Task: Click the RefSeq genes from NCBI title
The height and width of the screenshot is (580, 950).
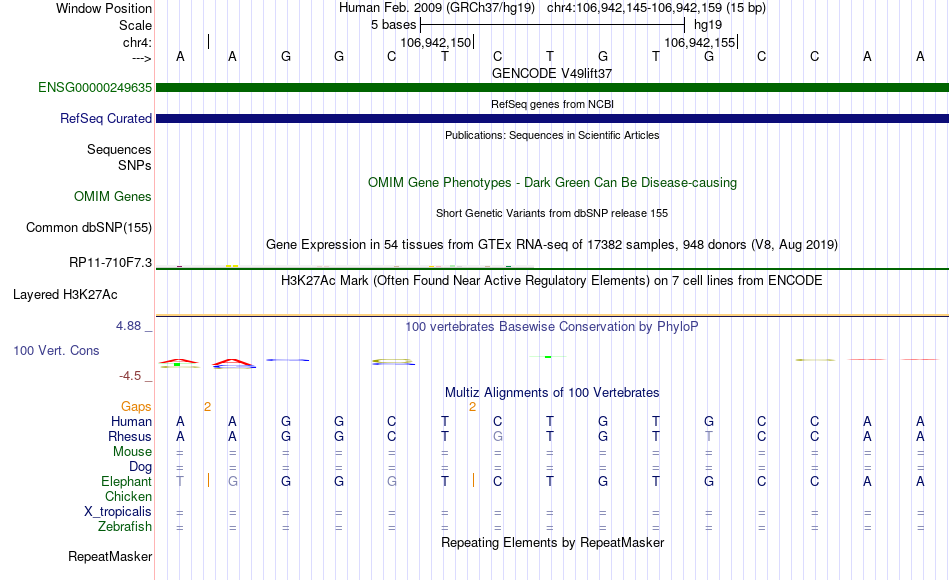Action: coord(552,104)
